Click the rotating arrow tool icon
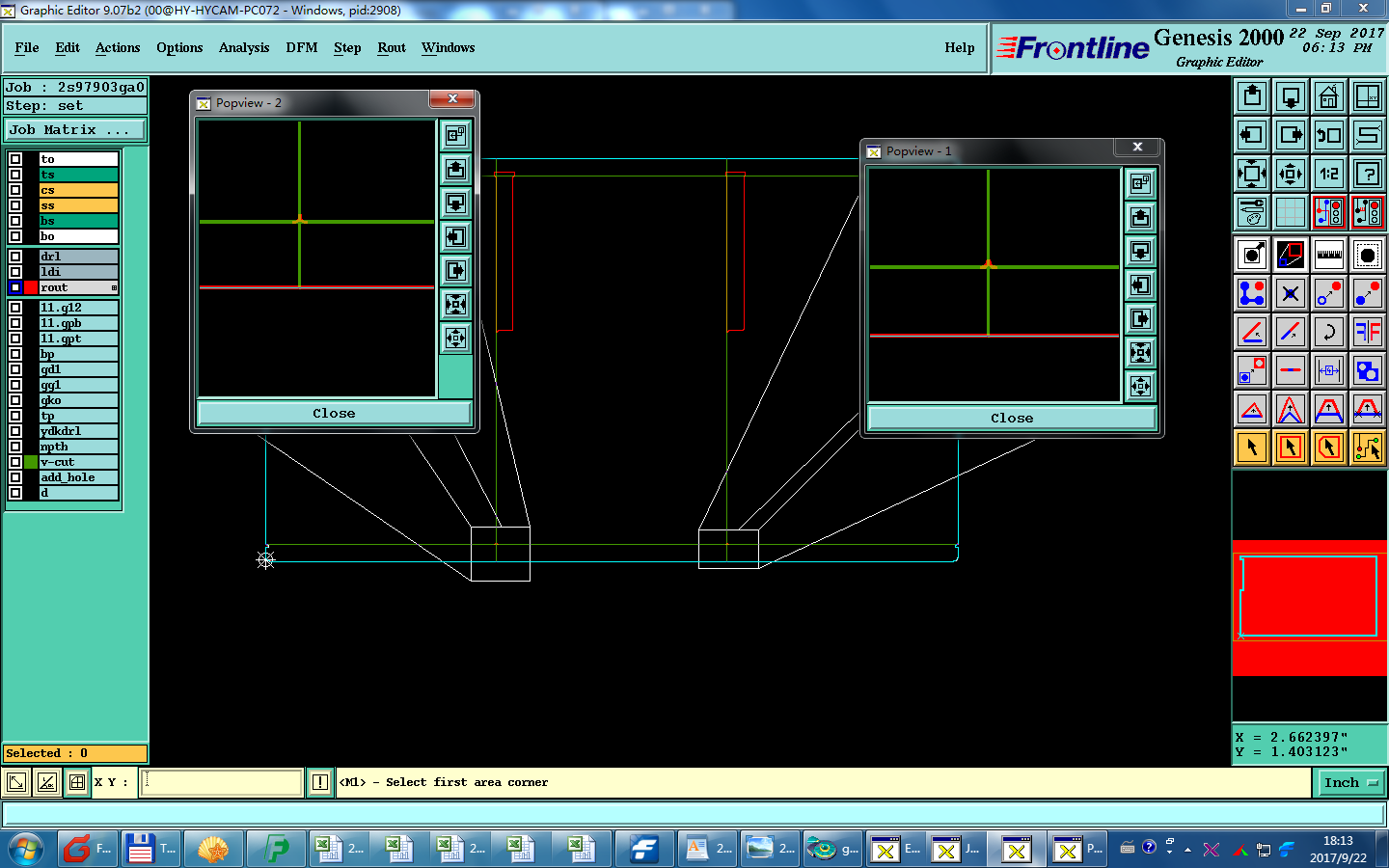Viewport: 1389px width, 868px height. coord(1329,332)
